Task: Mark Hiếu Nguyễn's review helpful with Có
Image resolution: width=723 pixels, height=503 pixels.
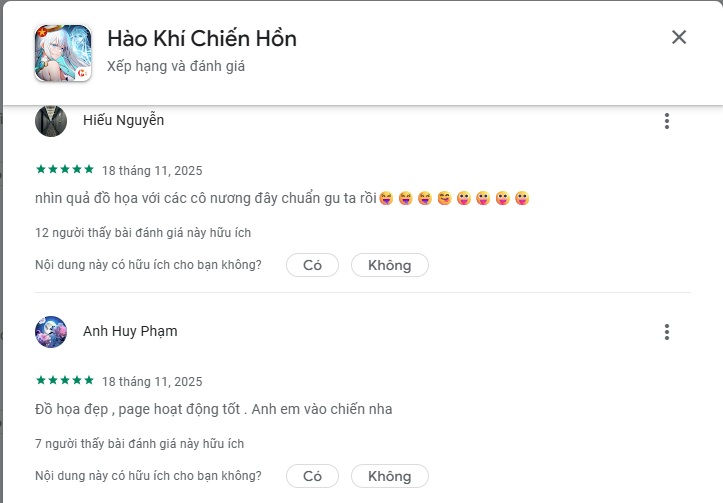Action: pos(312,265)
